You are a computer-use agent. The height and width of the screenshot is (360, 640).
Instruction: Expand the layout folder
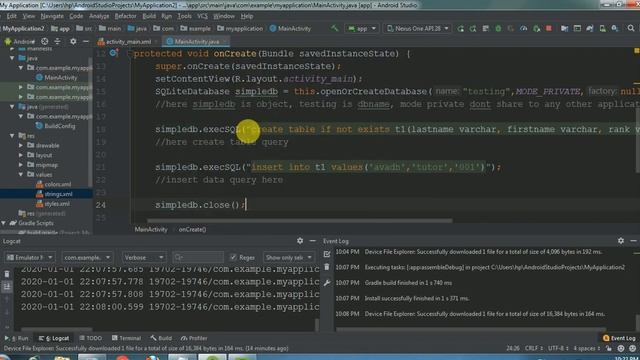(x=21, y=155)
